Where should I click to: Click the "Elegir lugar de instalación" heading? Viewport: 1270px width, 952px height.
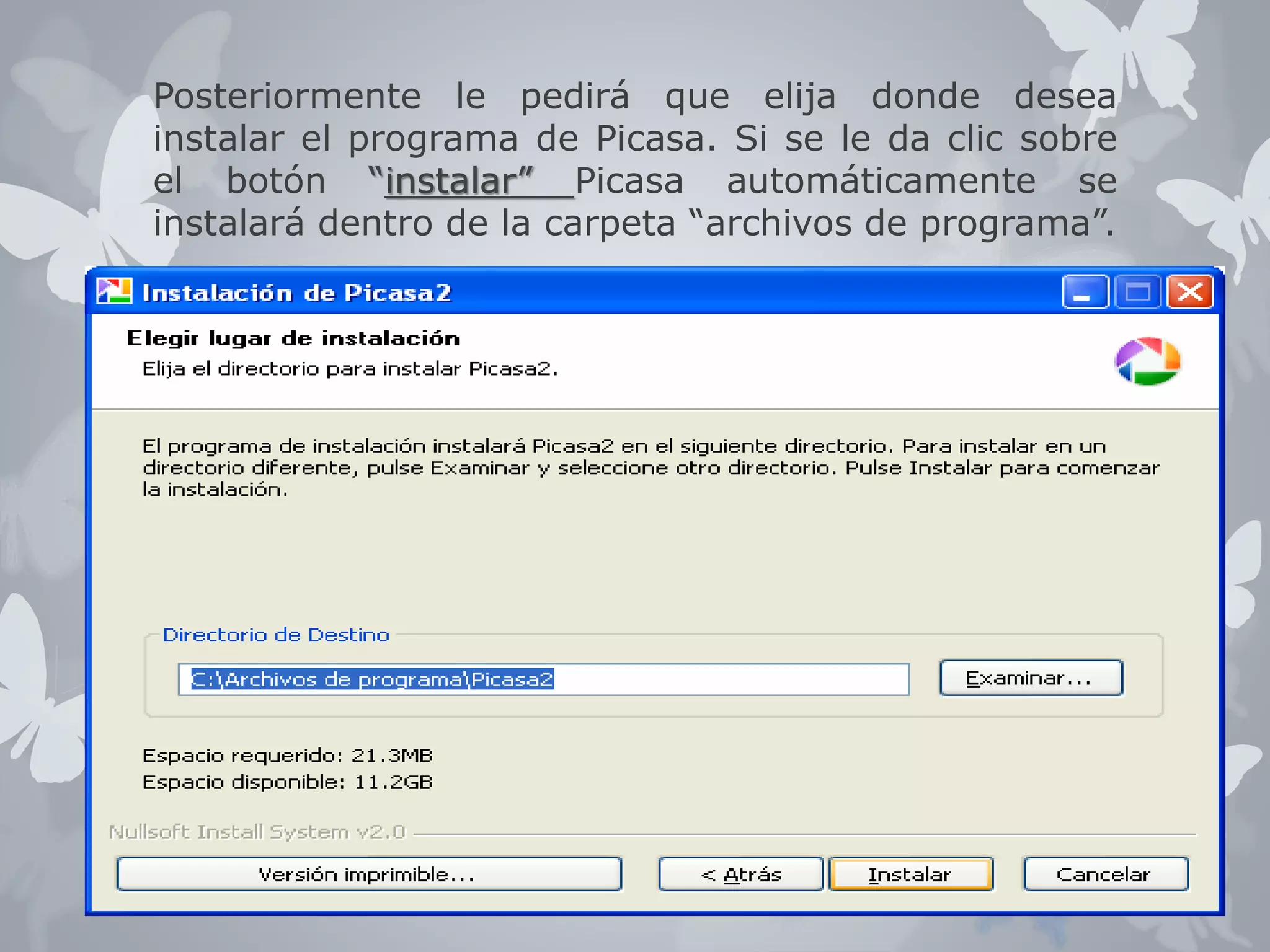pyautogui.click(x=293, y=338)
